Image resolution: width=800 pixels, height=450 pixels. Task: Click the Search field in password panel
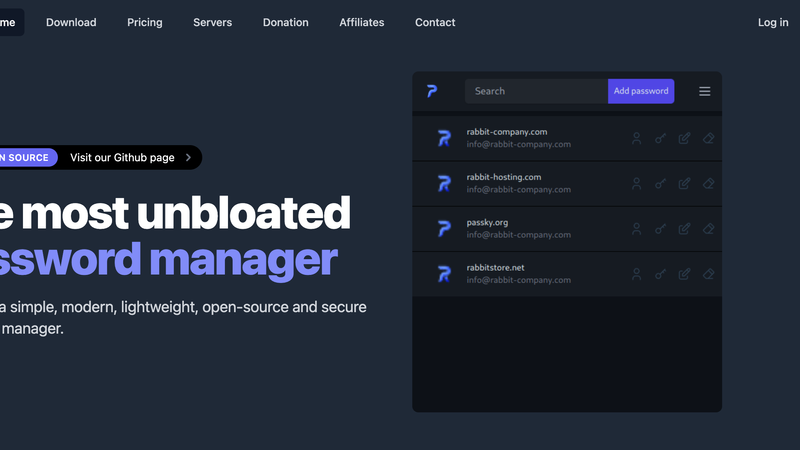pyautogui.click(x=536, y=91)
